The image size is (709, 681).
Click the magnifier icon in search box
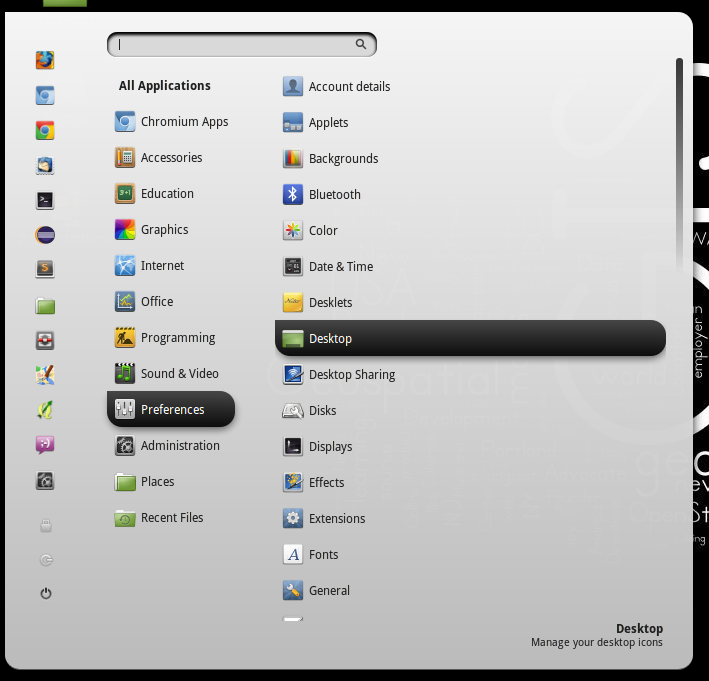[x=360, y=44]
